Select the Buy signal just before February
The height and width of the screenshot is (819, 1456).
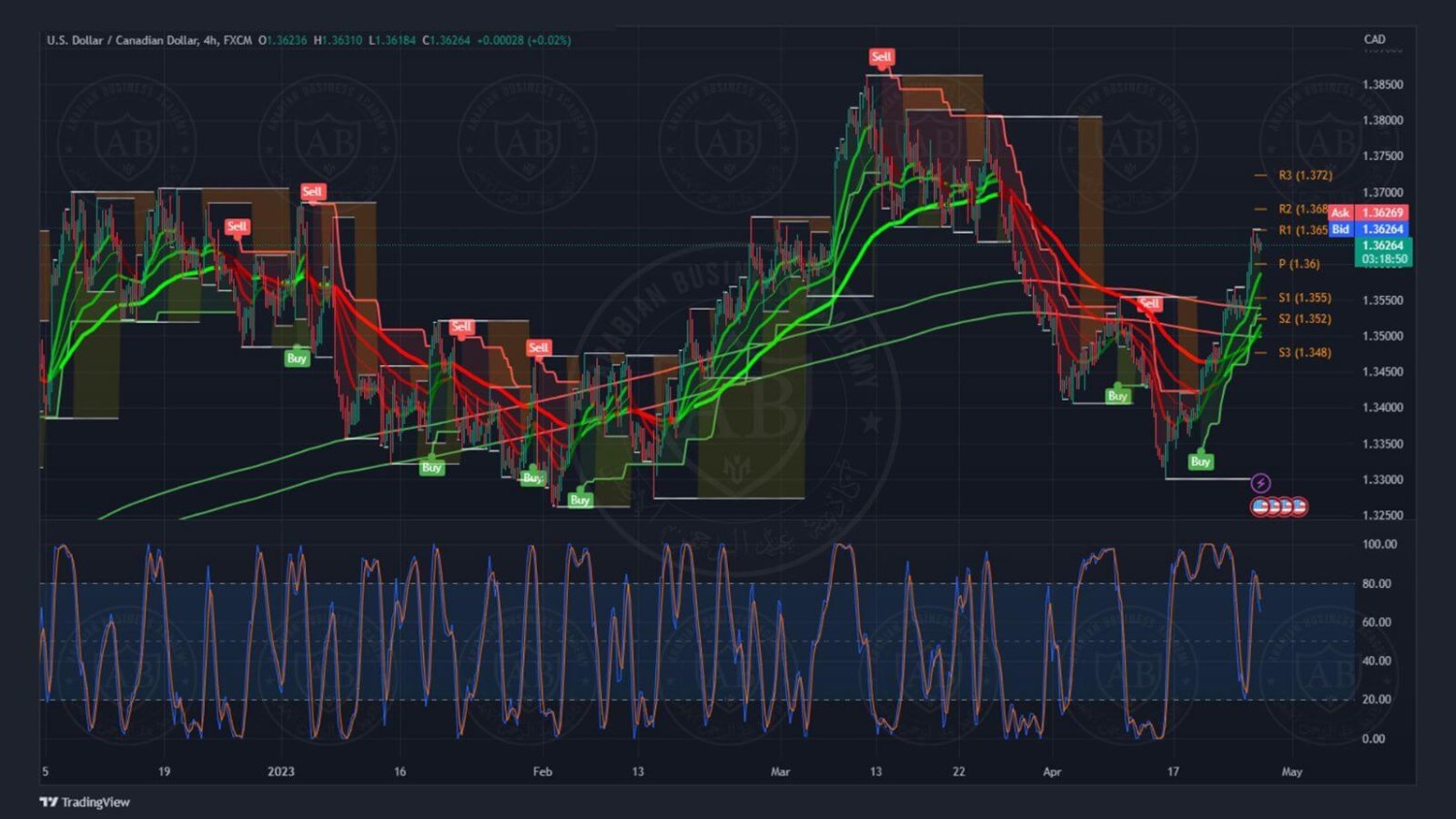tap(532, 477)
